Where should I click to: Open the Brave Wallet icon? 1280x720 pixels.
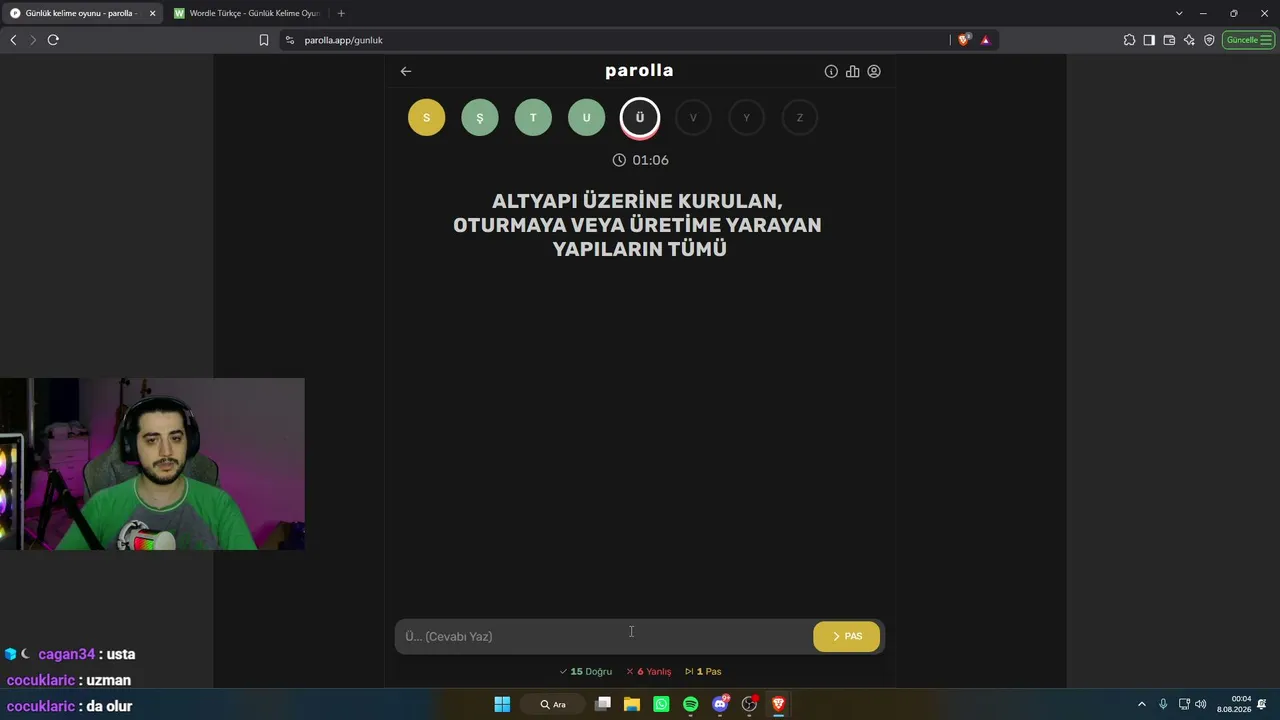pyautogui.click(x=1169, y=40)
